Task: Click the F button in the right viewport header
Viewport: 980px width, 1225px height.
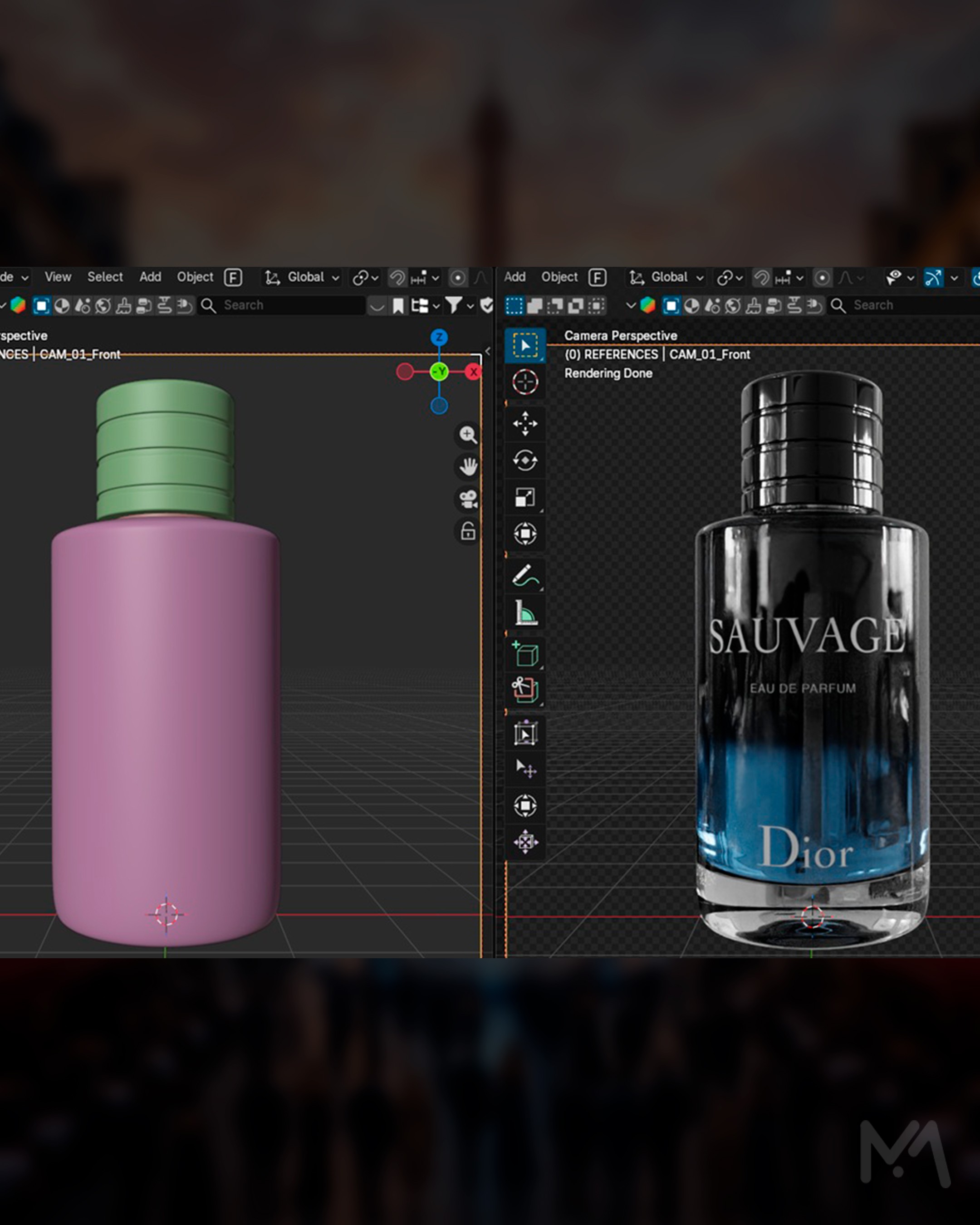Action: click(597, 277)
